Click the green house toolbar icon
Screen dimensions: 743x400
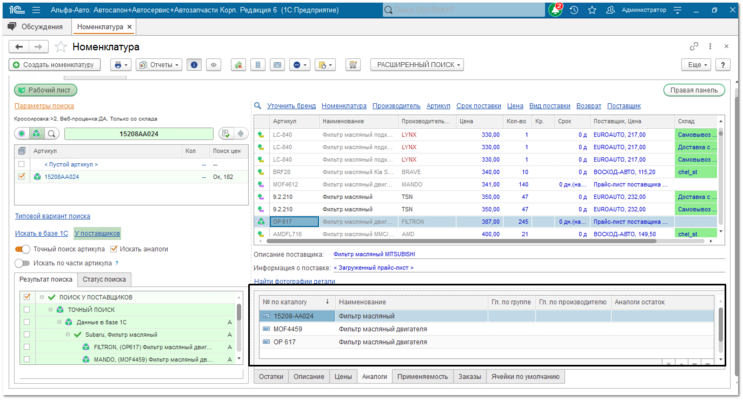238,65
